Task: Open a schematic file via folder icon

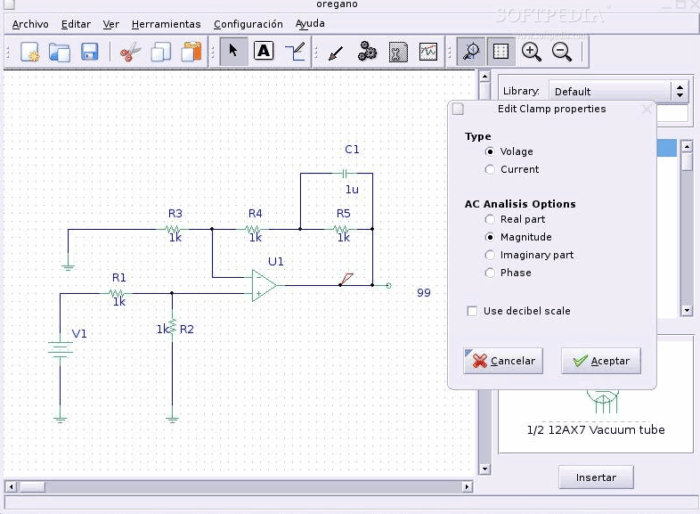Action: [59, 52]
